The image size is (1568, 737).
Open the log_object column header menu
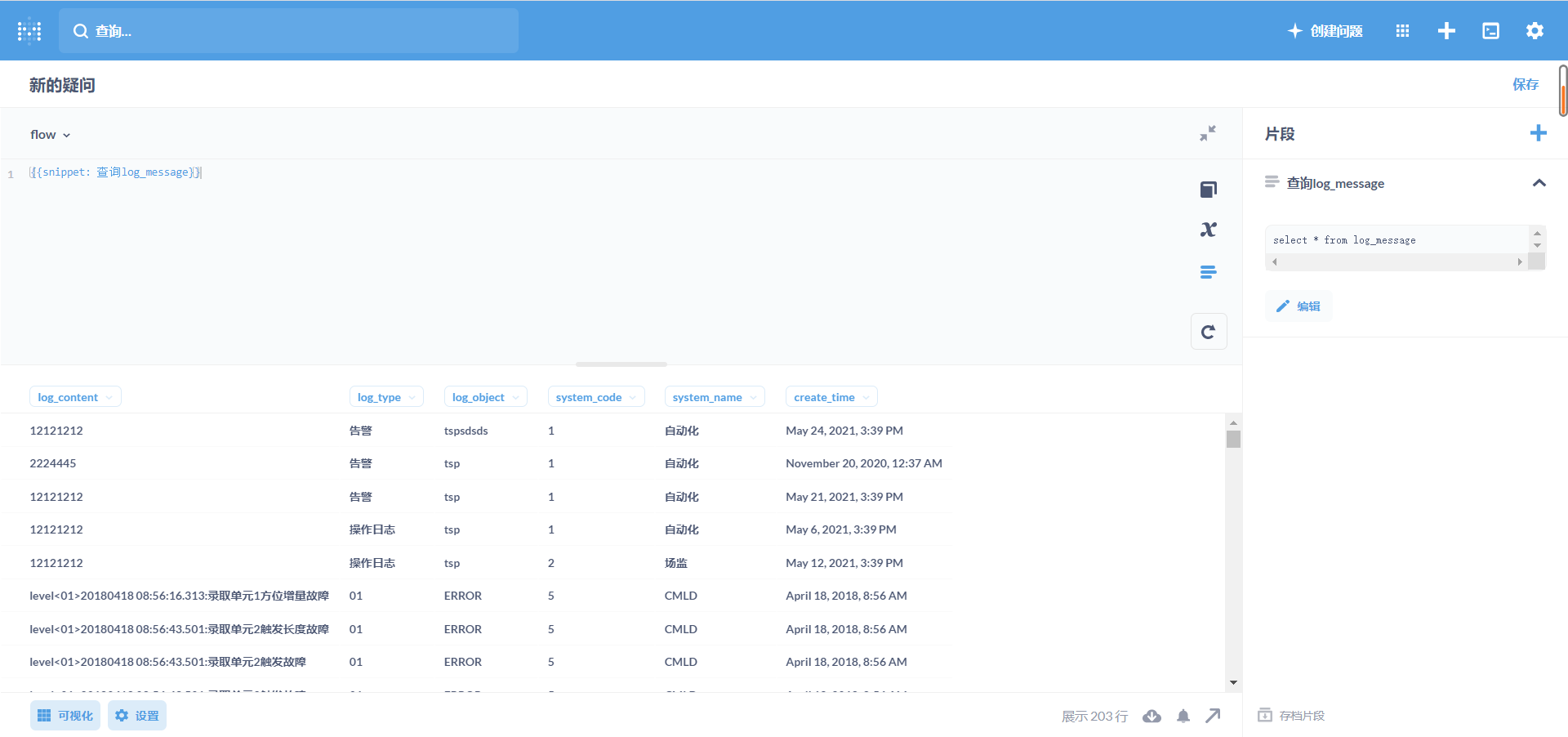486,397
